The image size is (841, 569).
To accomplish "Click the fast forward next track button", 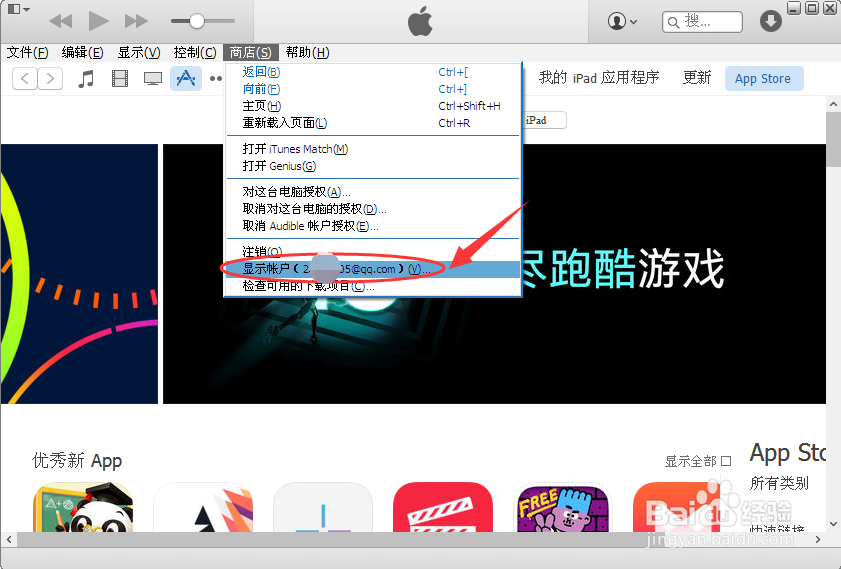I will coord(136,21).
